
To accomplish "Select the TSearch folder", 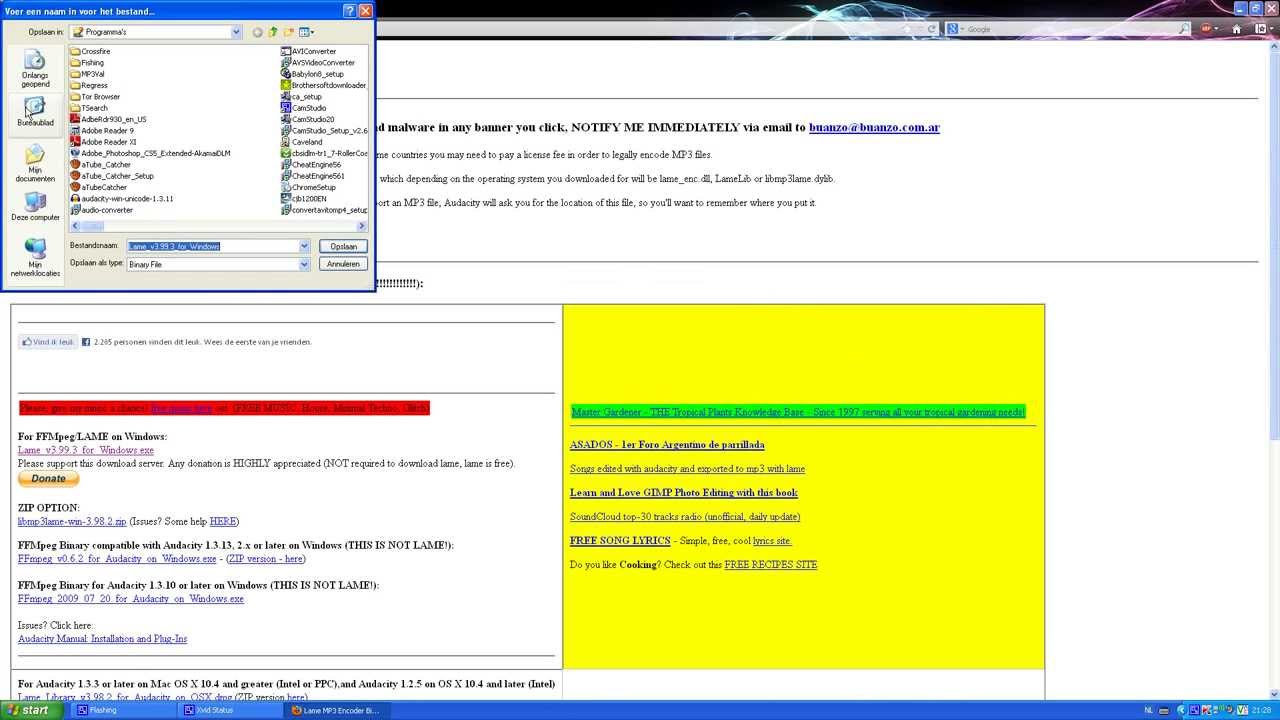I will (x=89, y=108).
